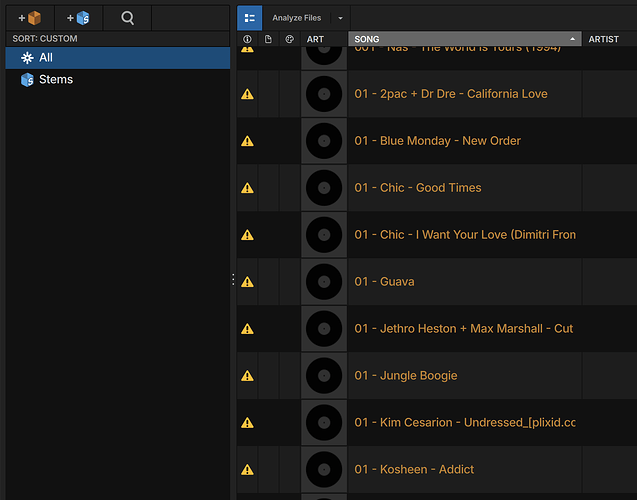Click album art of Guava
The image size is (637, 500).
click(x=324, y=281)
